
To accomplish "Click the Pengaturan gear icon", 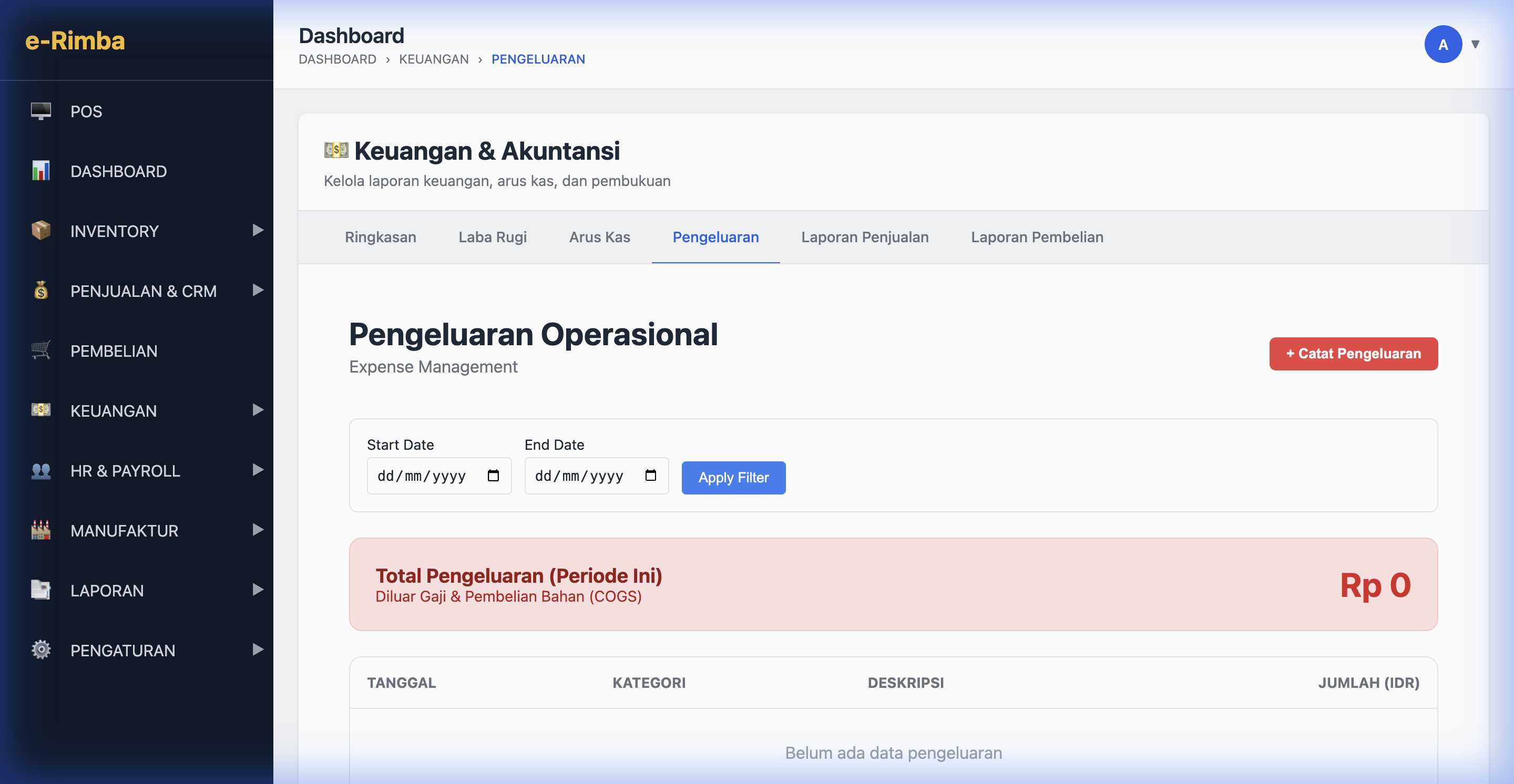I will coord(40,650).
